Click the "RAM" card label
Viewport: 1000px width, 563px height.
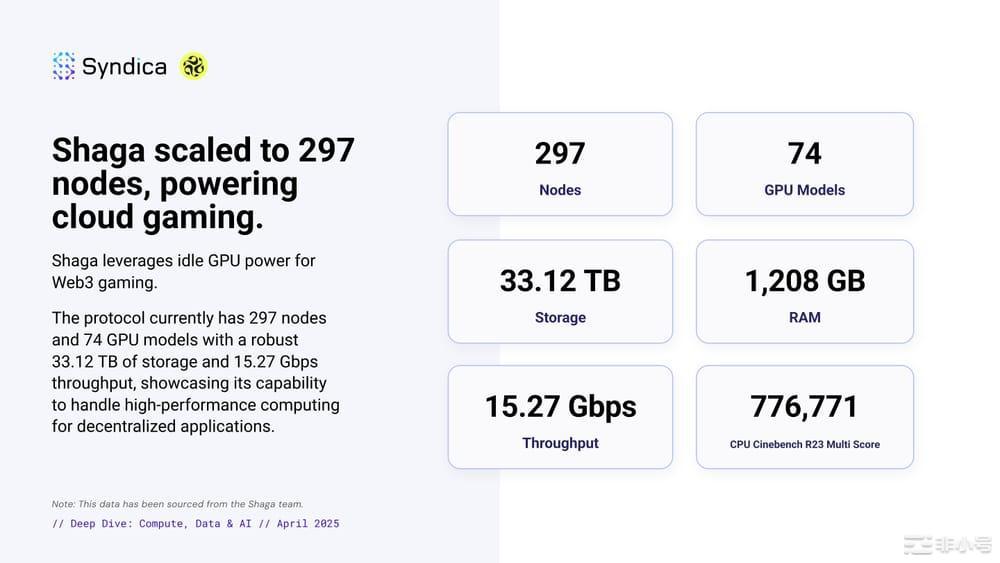click(x=804, y=317)
